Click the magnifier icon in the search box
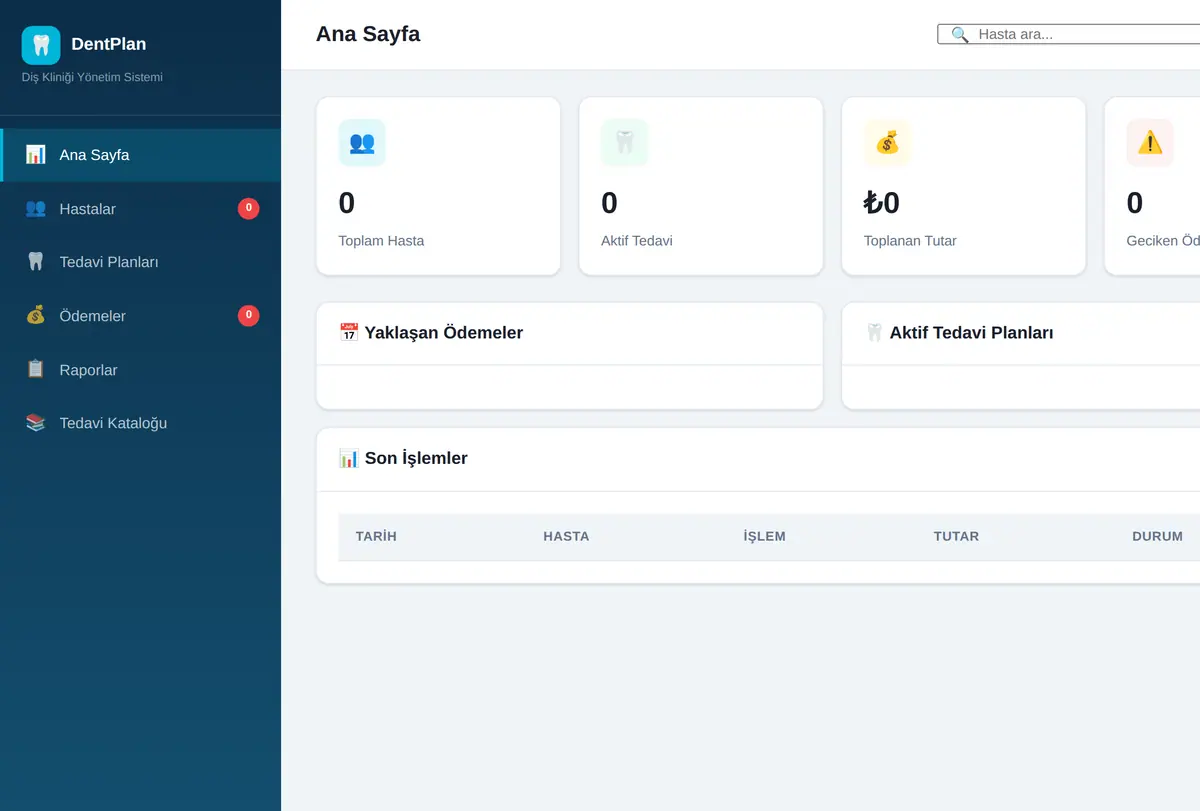 [960, 34]
